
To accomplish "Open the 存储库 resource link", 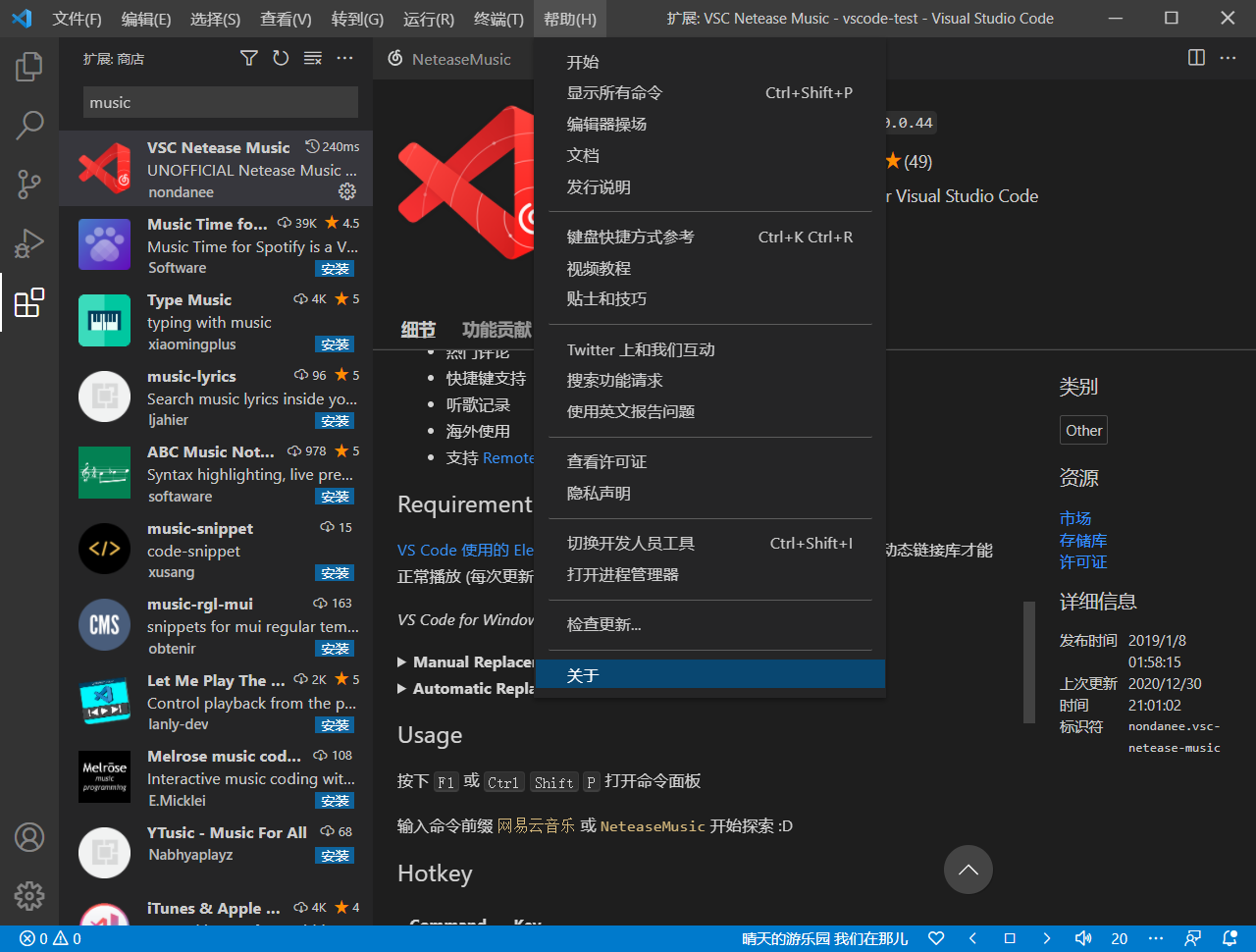I will 1083,541.
